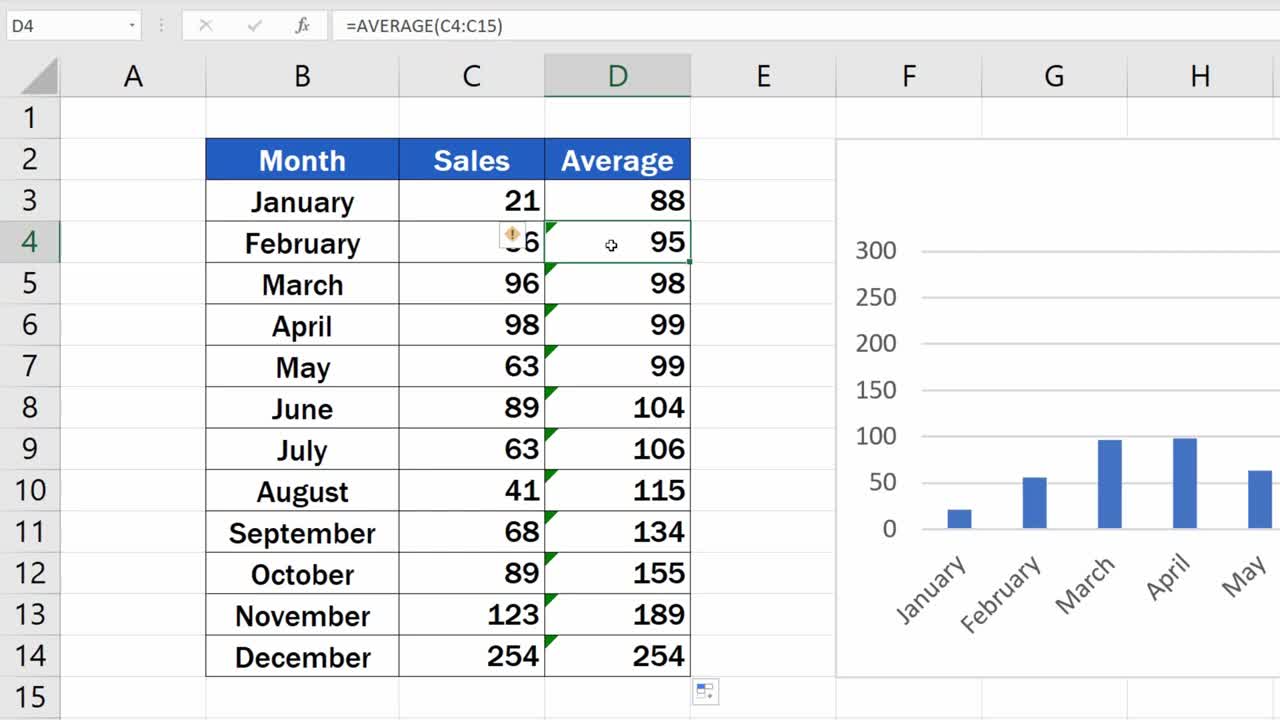Click the April bar in the chart
The width and height of the screenshot is (1280, 720).
tap(1184, 483)
